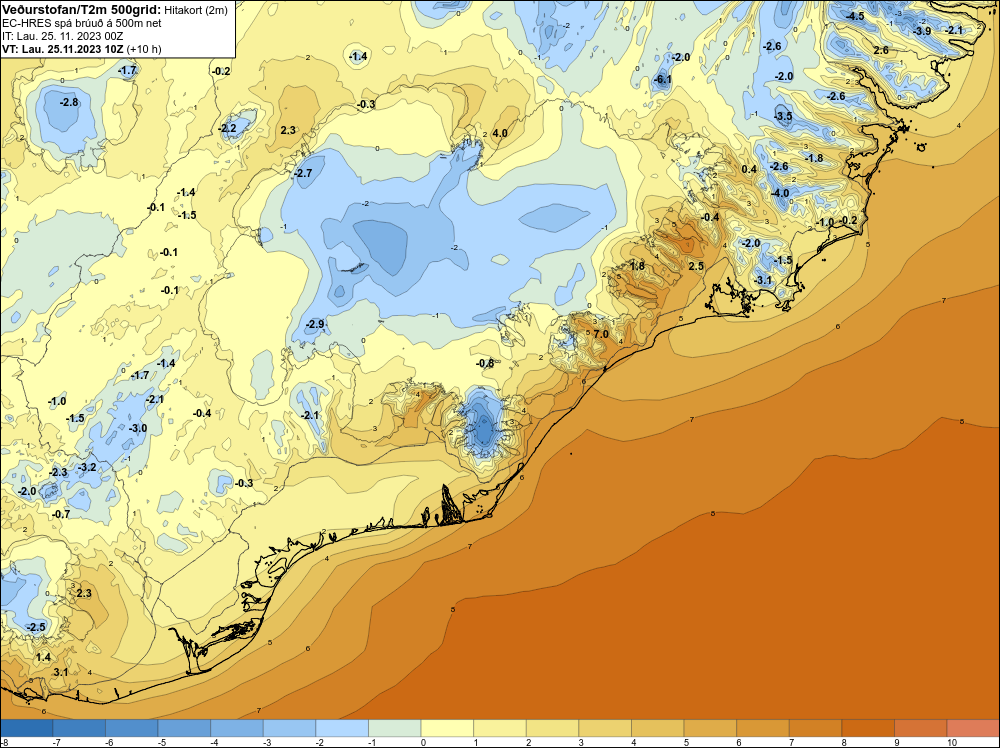This screenshot has width=1000, height=748.
Task: Click the positive "2.6" temperature value
Action: click(881, 50)
